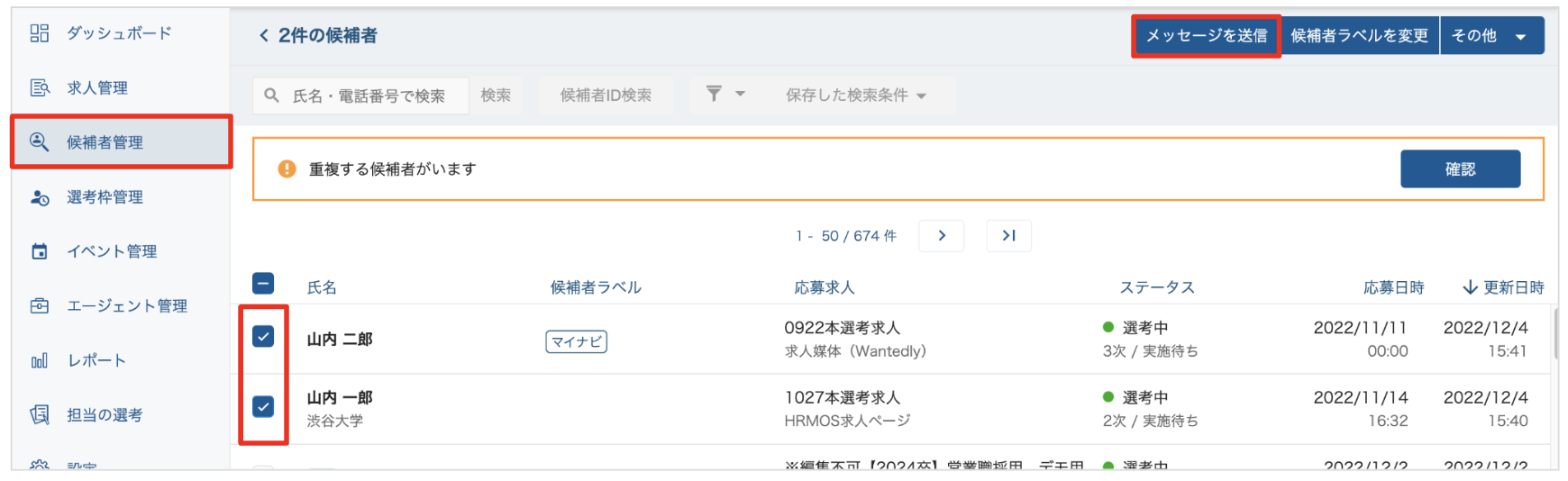Expand the filter funnel dropdown
The height and width of the screenshot is (481, 1568).
click(x=725, y=95)
